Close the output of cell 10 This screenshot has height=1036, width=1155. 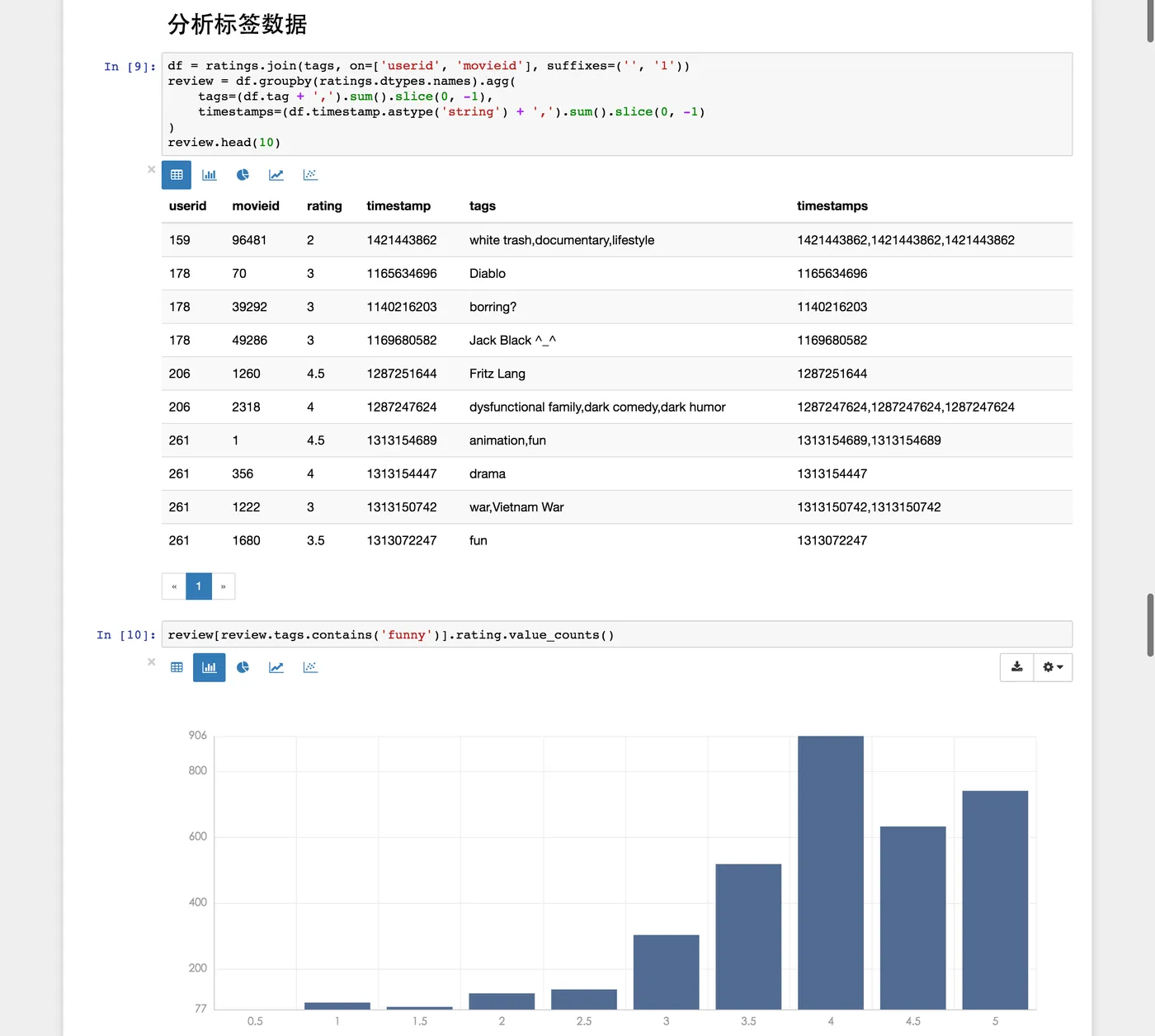coord(151,662)
